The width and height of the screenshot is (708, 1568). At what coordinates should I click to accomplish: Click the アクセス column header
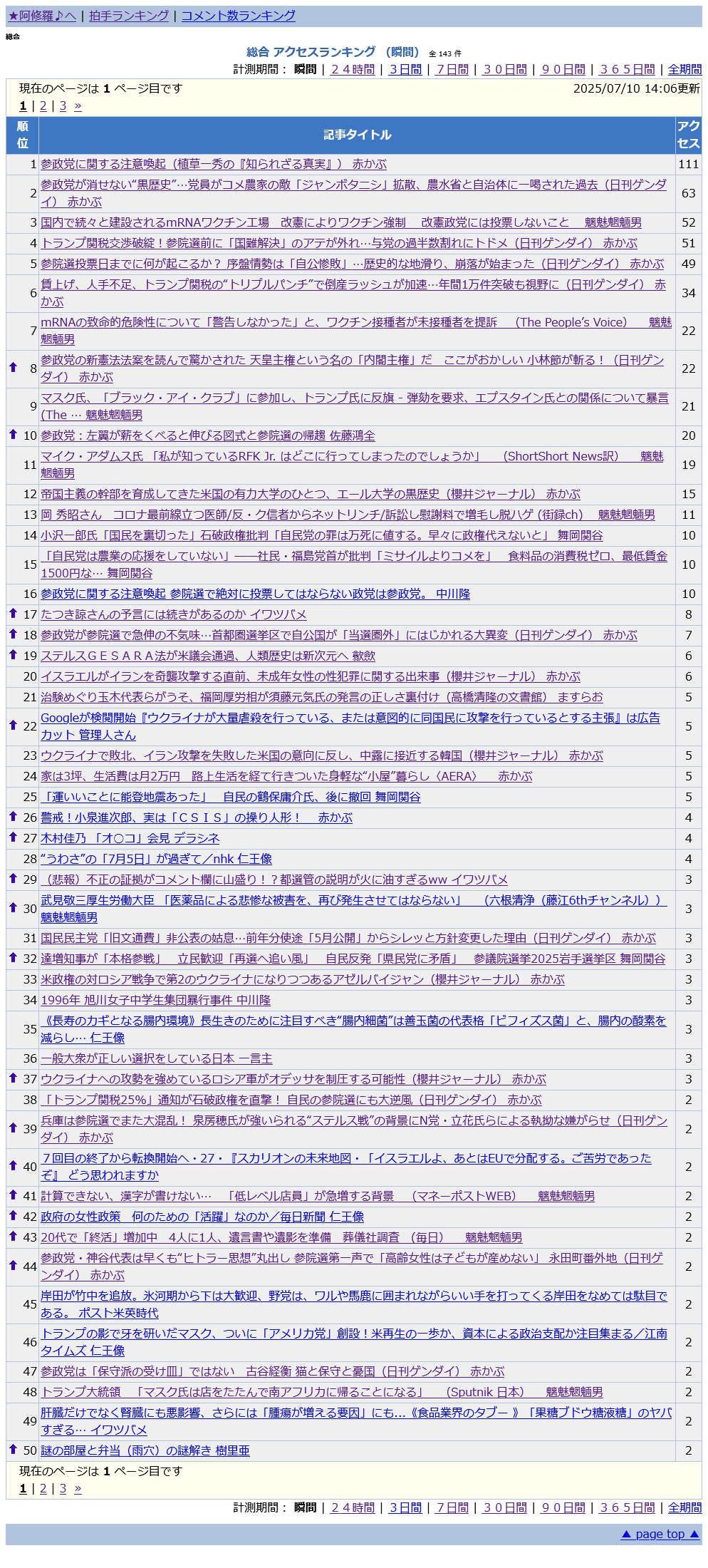(689, 135)
